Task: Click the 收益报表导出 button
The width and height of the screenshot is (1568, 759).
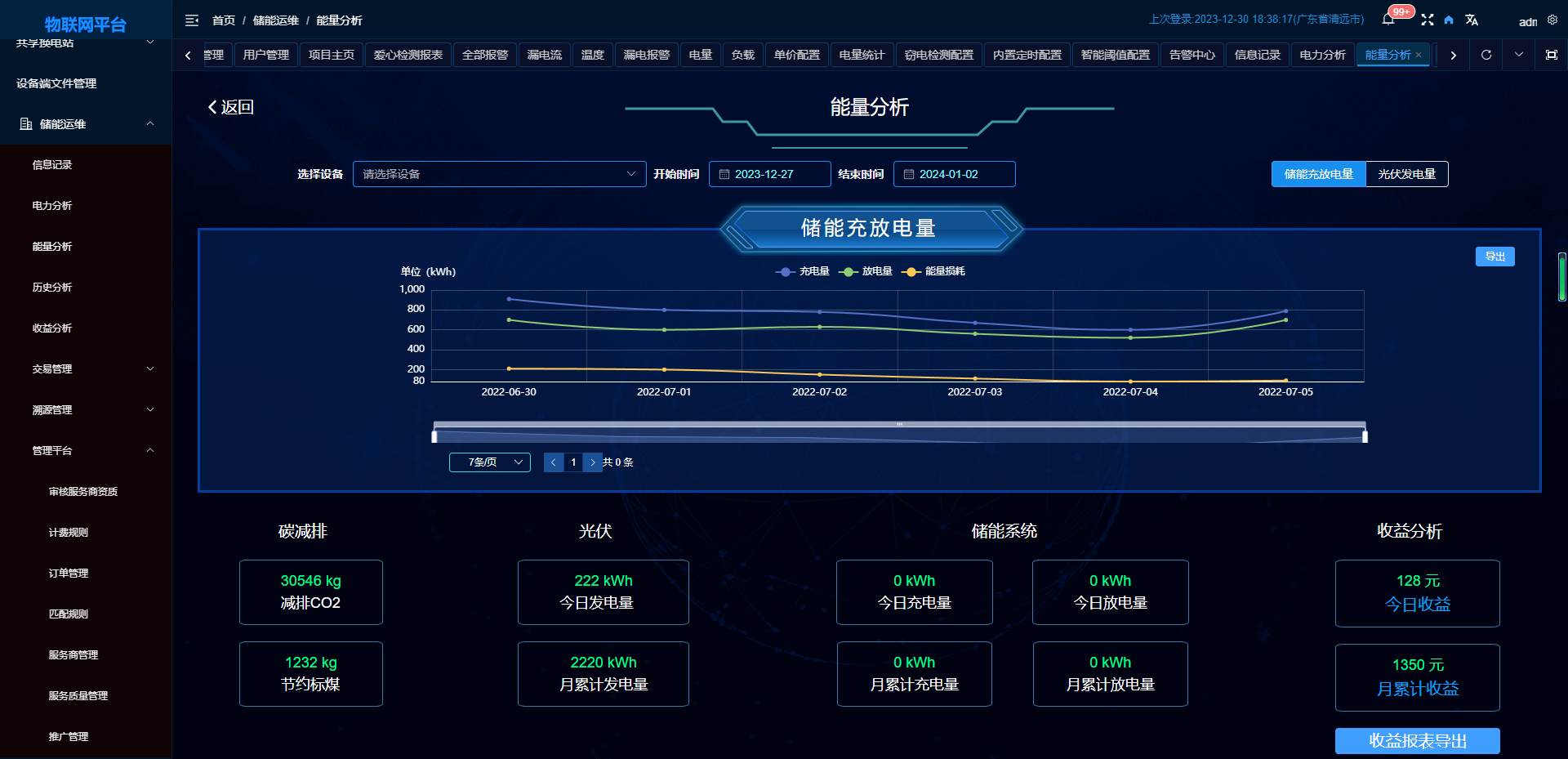Action: (1418, 741)
